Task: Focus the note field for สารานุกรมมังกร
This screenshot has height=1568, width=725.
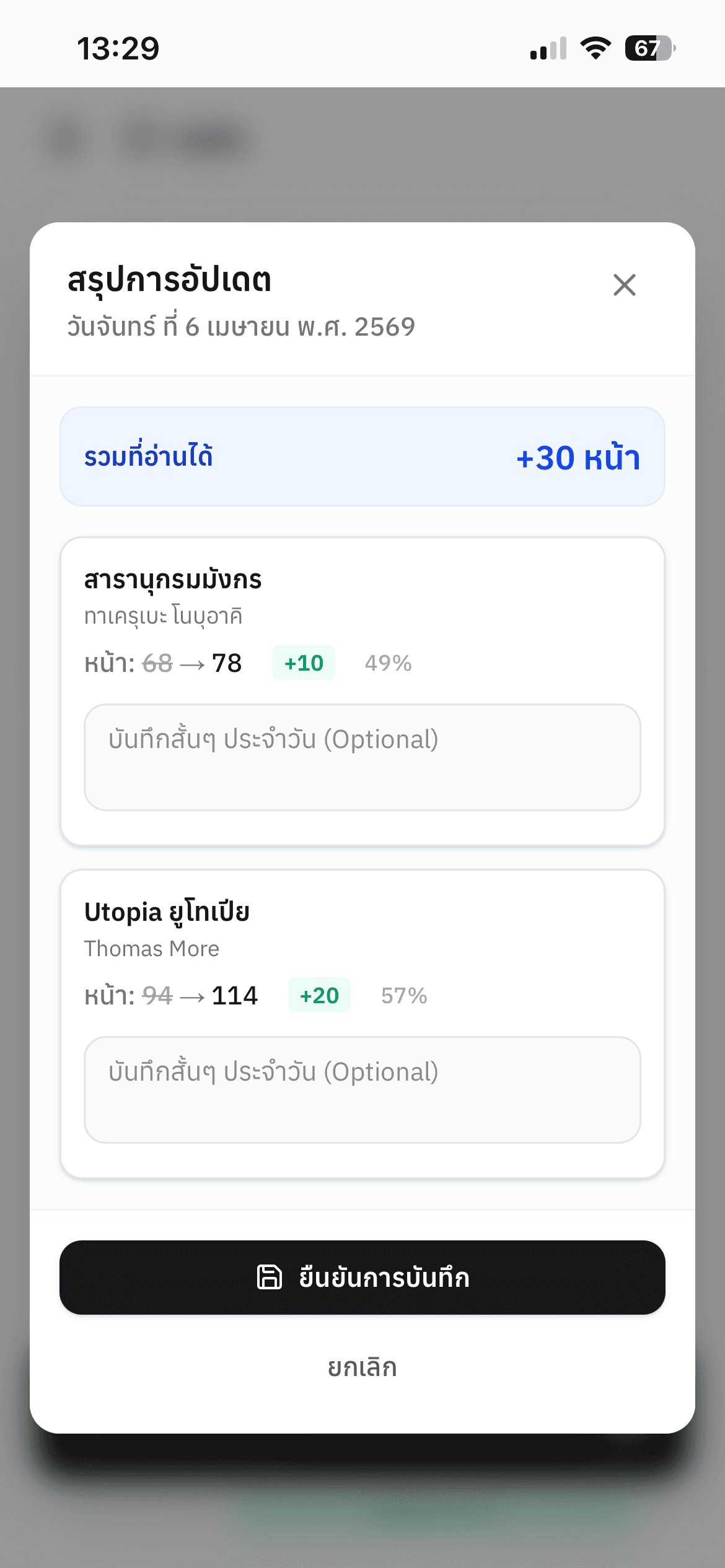Action: (362, 757)
